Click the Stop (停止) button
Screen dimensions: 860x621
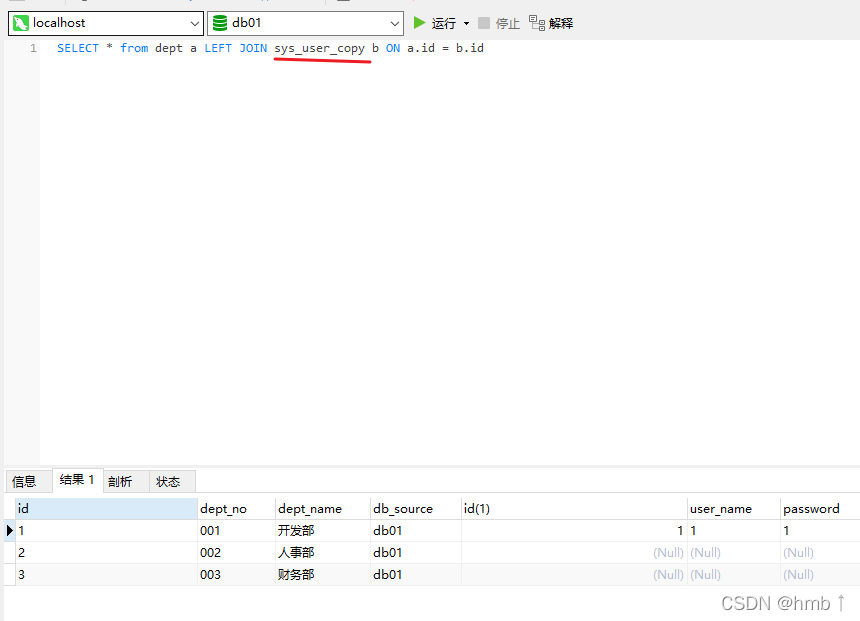click(499, 23)
